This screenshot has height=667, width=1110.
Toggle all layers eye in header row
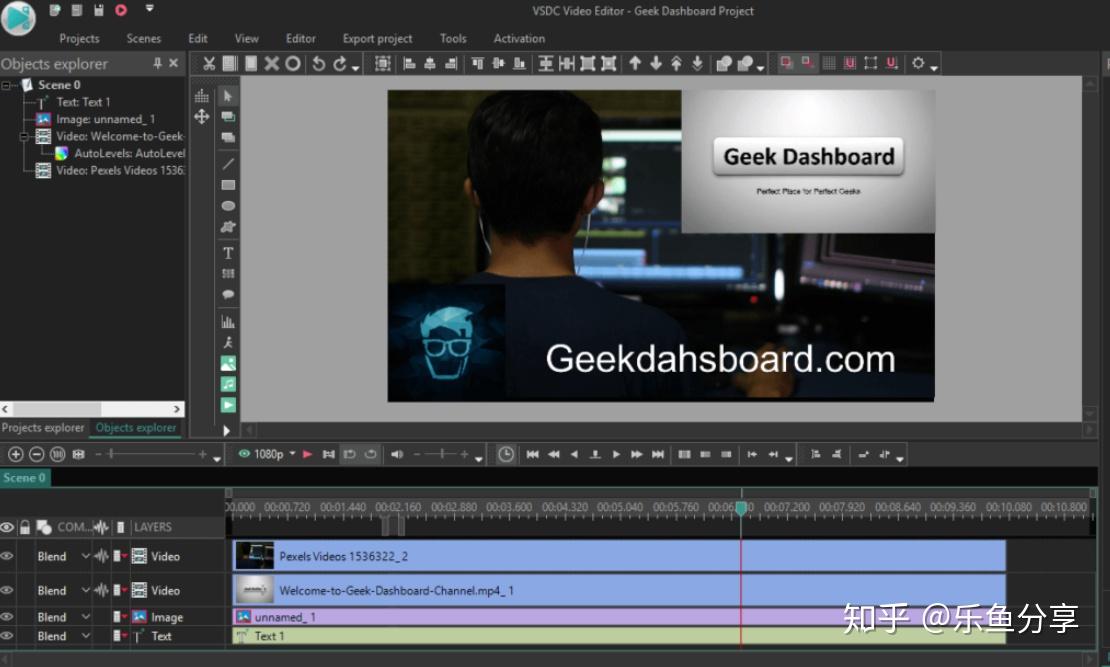tap(7, 528)
